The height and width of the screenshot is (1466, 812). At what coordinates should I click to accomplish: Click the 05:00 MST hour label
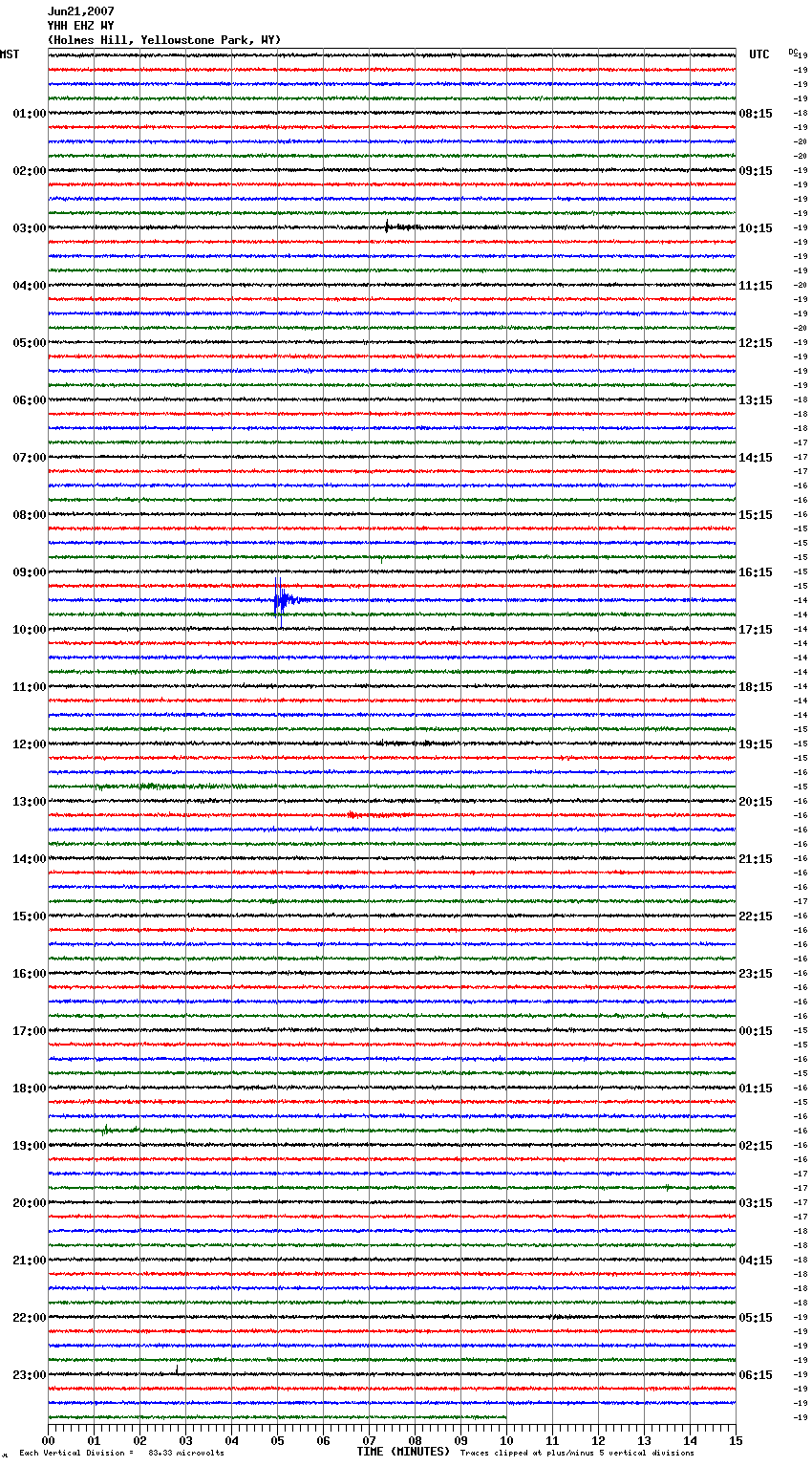point(29,343)
